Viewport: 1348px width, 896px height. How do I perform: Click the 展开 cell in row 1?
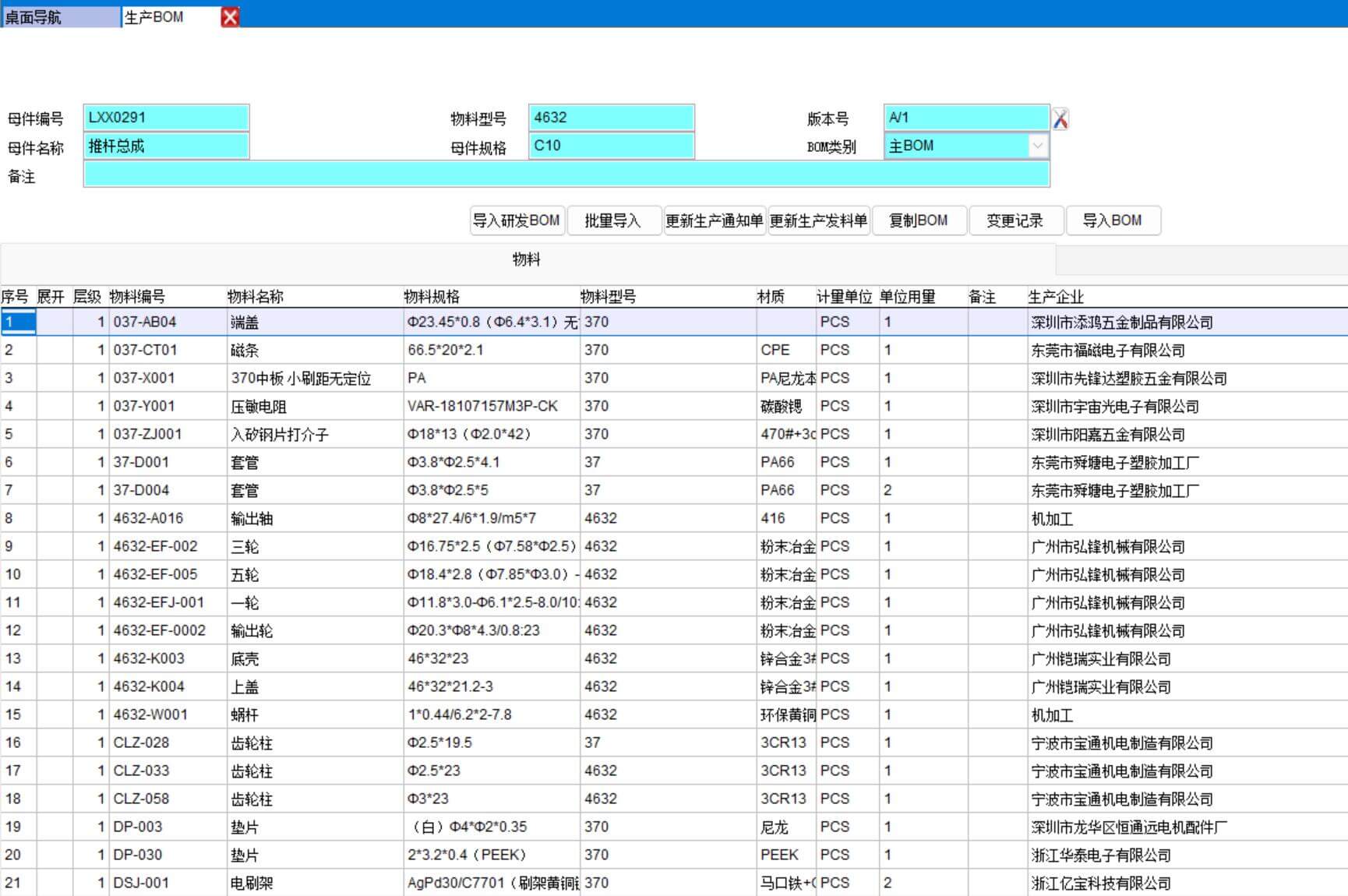point(54,322)
